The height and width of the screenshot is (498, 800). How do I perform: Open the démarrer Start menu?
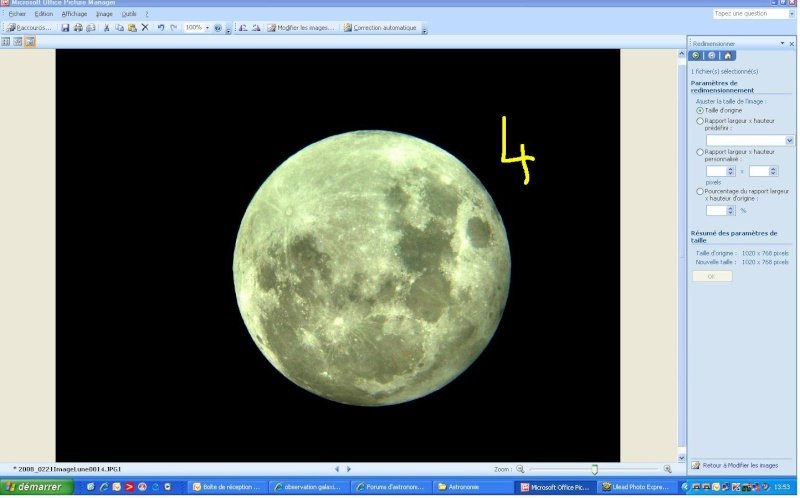[x=37, y=488]
